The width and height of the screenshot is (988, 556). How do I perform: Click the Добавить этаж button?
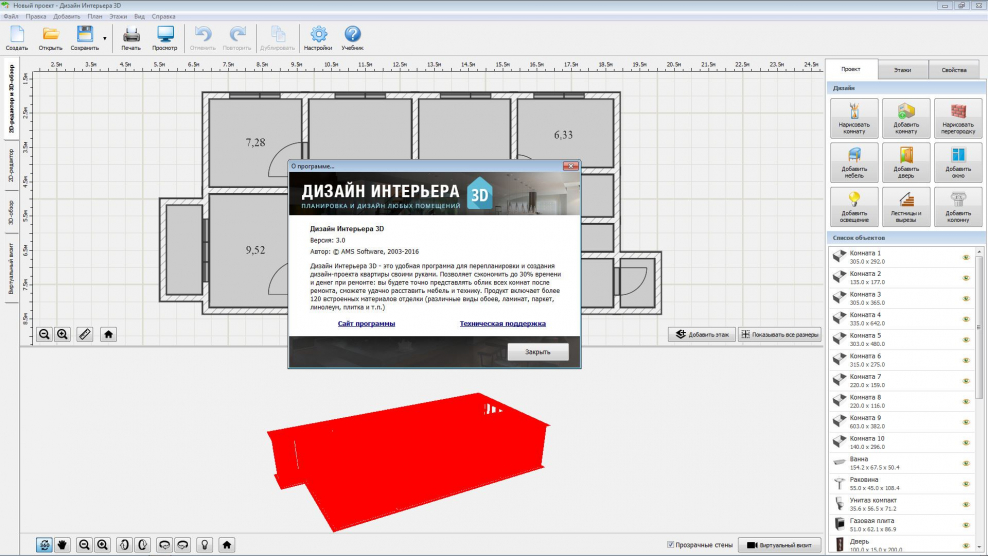701,334
